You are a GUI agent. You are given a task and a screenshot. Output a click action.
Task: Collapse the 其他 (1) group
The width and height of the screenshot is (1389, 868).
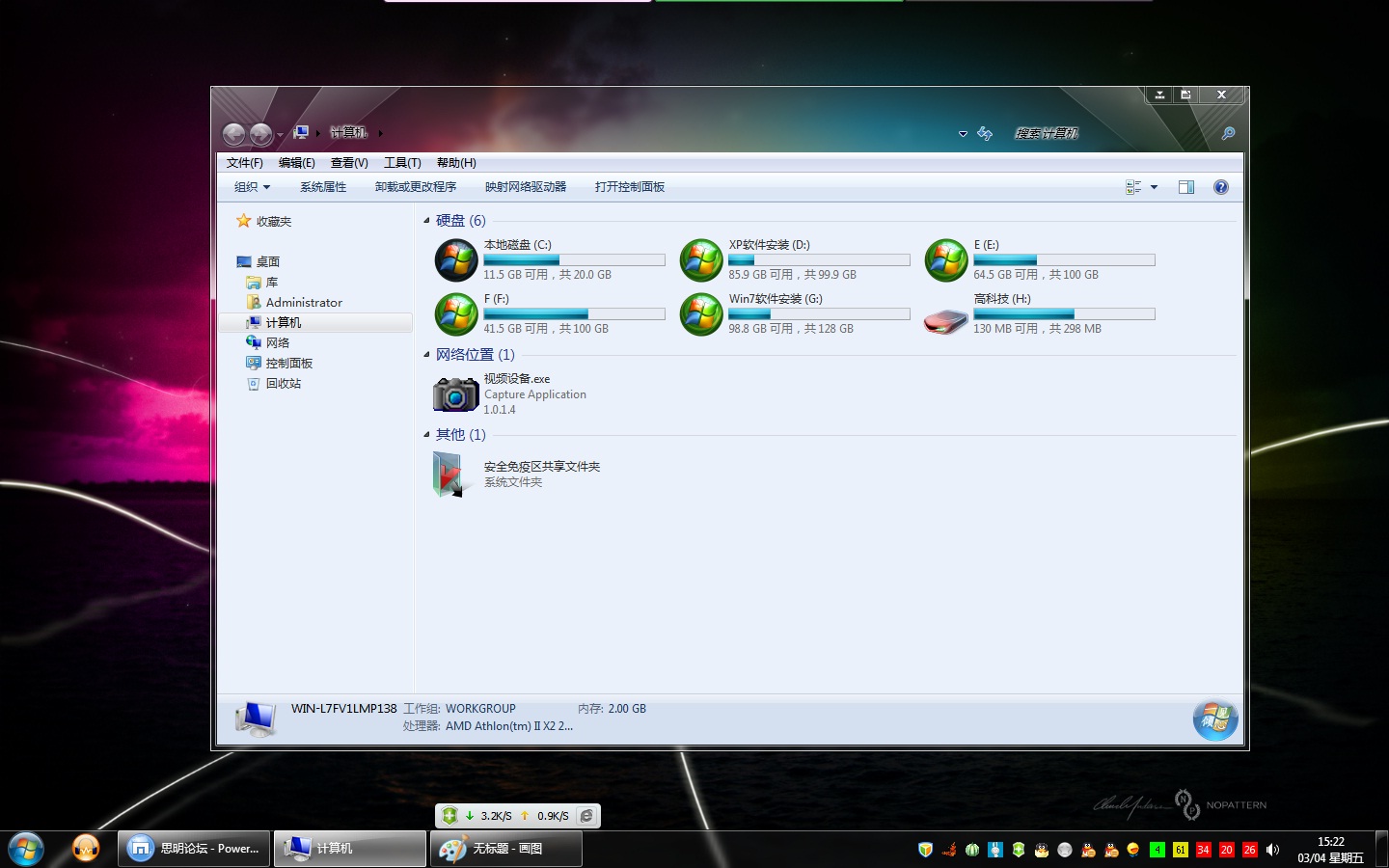tap(427, 435)
